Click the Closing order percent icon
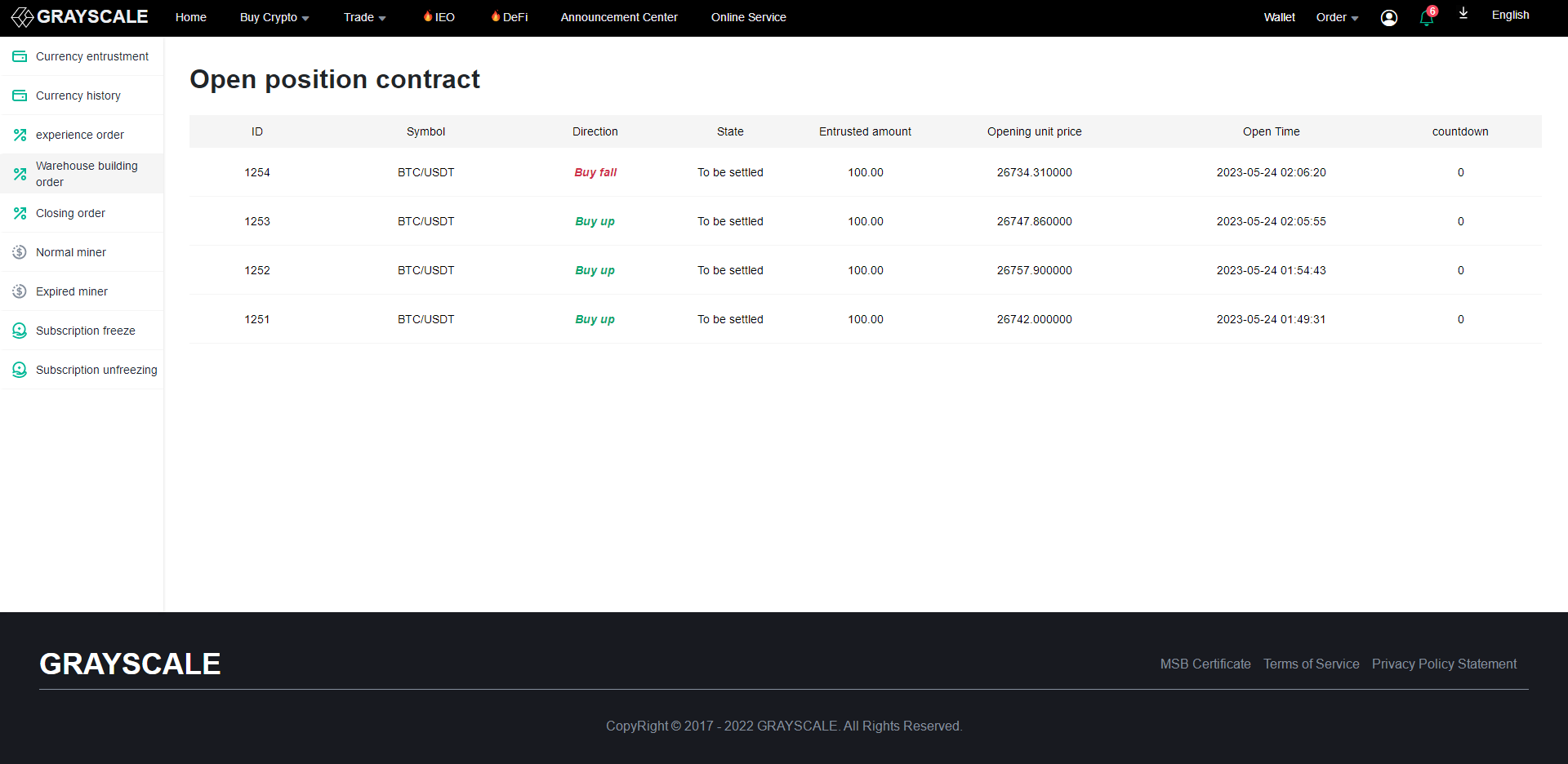1568x764 pixels. point(20,213)
